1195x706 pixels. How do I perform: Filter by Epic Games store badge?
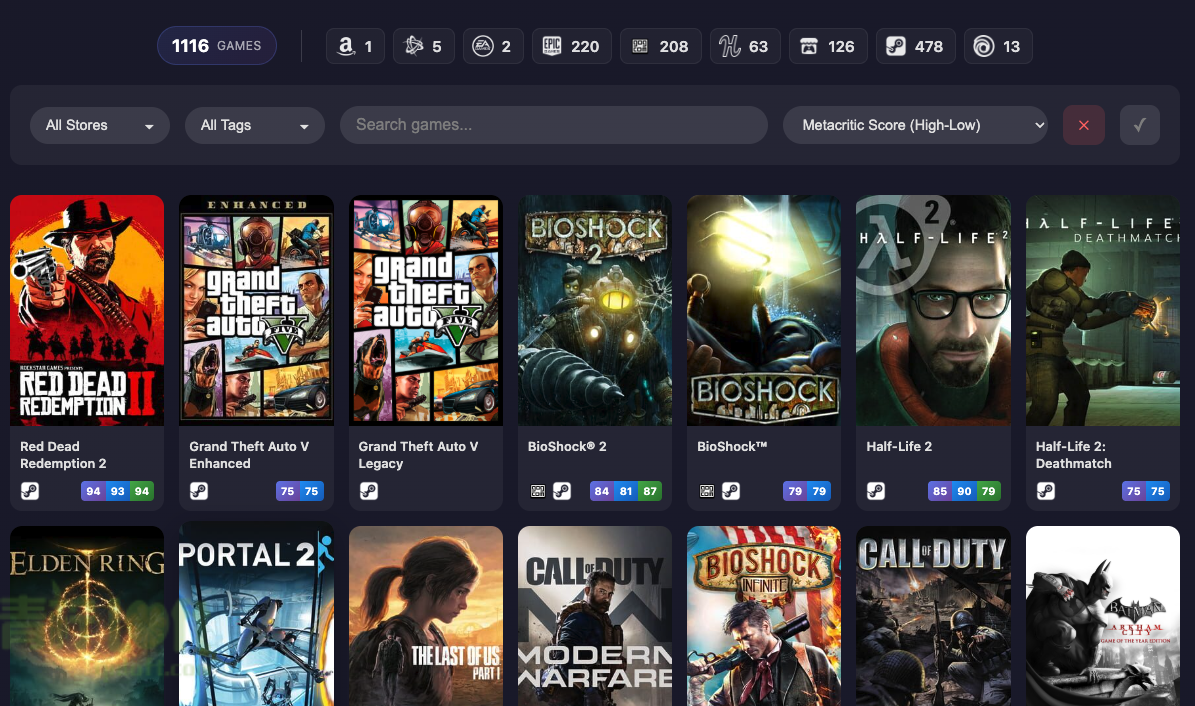coord(571,46)
